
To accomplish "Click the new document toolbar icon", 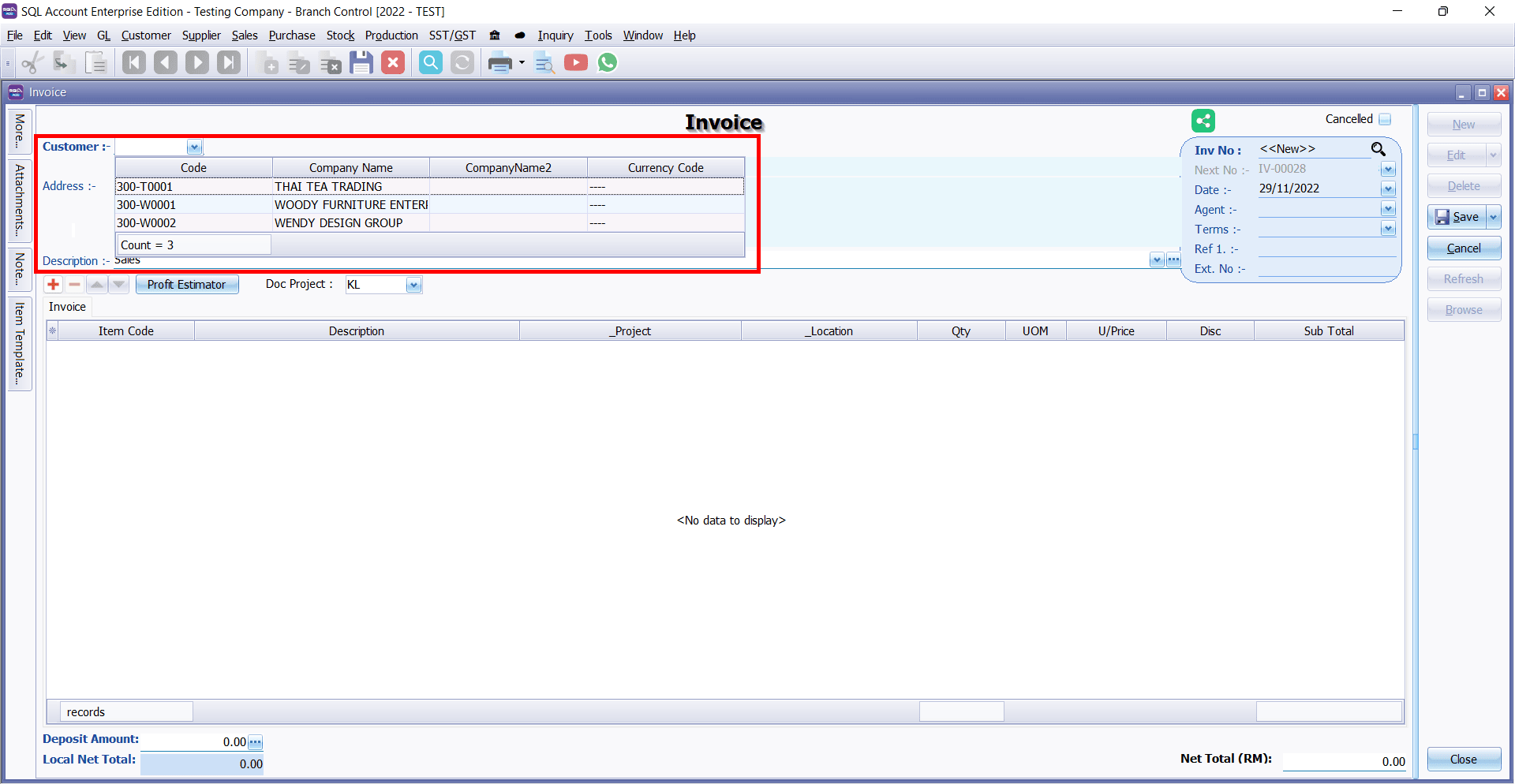I will coord(267,63).
